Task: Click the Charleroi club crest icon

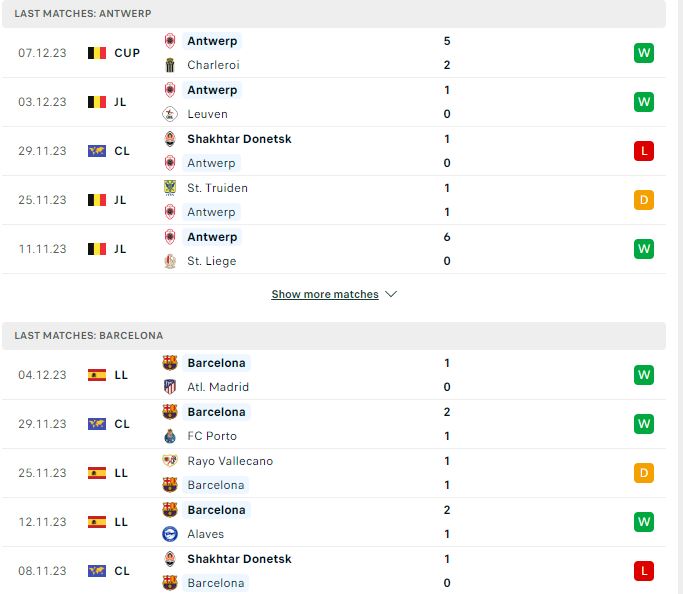Action: click(x=170, y=65)
